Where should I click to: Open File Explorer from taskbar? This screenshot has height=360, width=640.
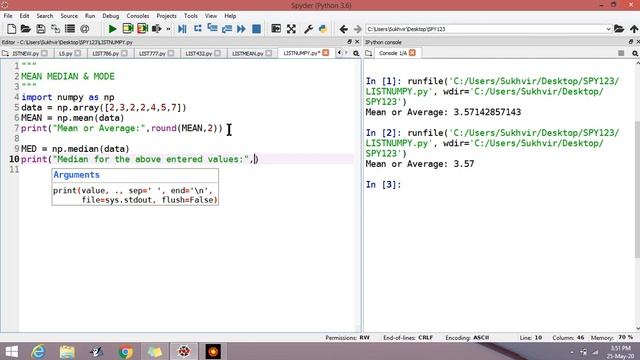pyautogui.click(x=67, y=351)
